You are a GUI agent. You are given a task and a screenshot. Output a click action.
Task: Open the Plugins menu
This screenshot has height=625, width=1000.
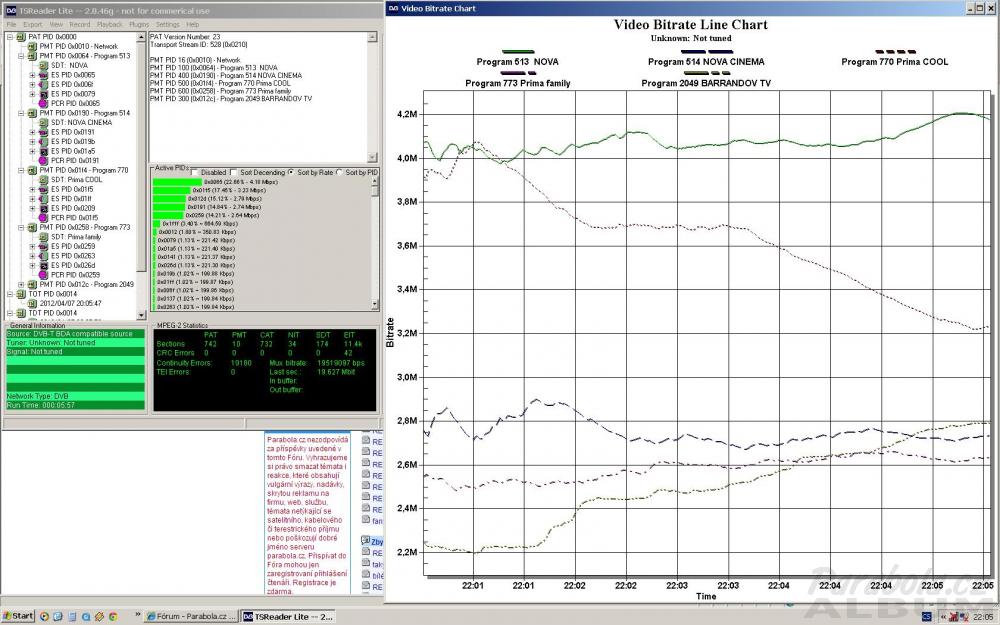click(138, 23)
